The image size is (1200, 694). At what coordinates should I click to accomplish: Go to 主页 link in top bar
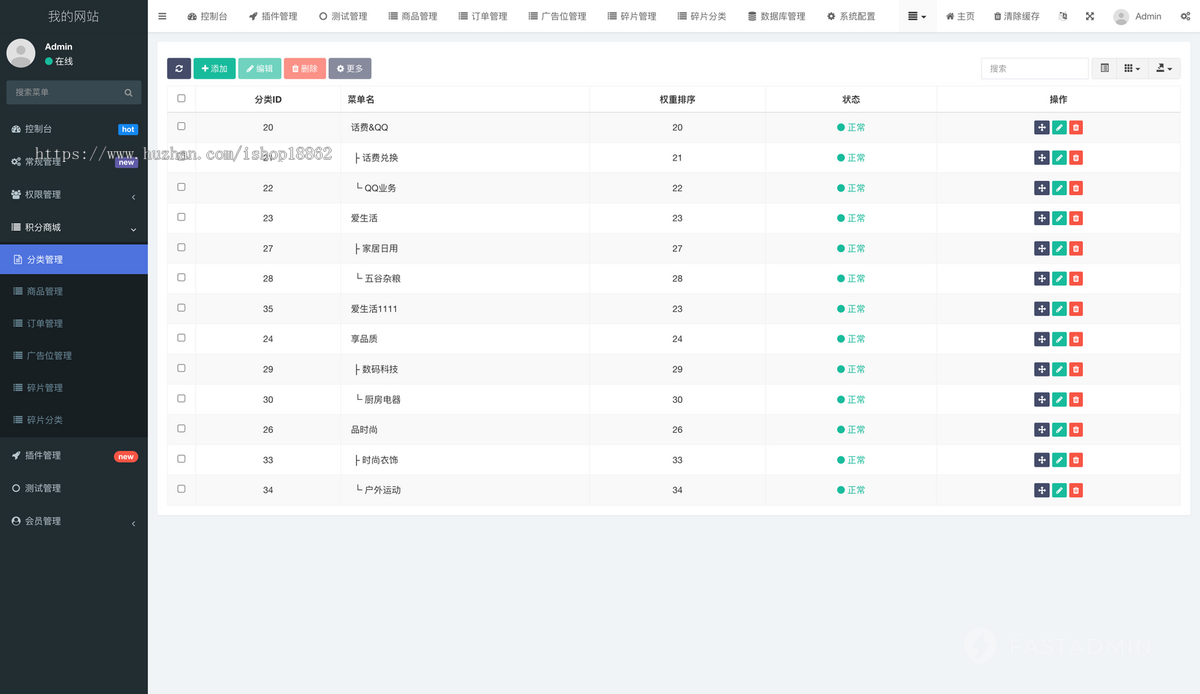960,16
